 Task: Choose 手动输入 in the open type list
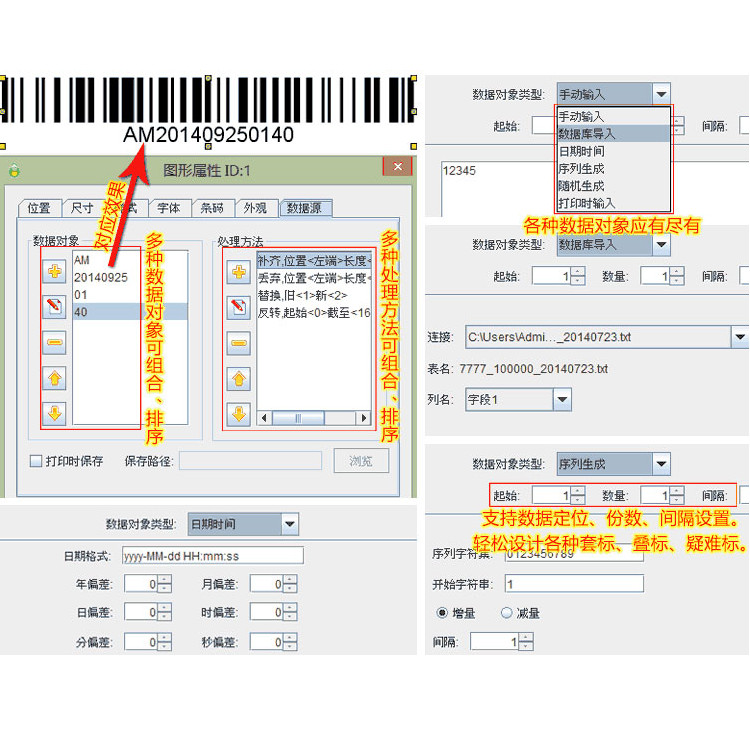coord(613,116)
